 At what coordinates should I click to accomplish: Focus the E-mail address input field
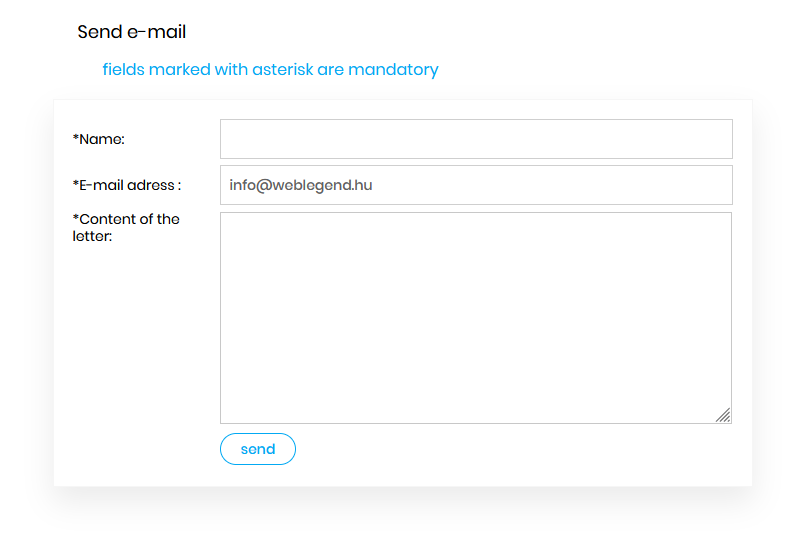[476, 185]
